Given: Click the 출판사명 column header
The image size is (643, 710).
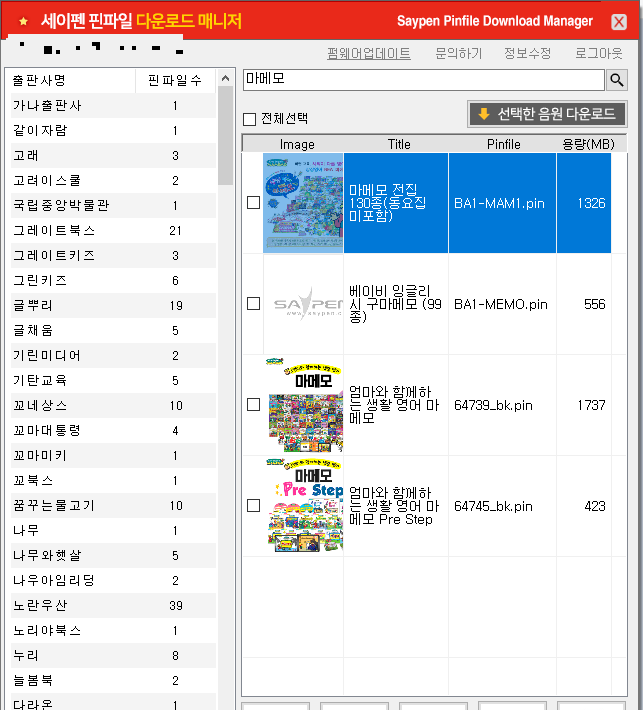Looking at the screenshot, I should click(73, 80).
